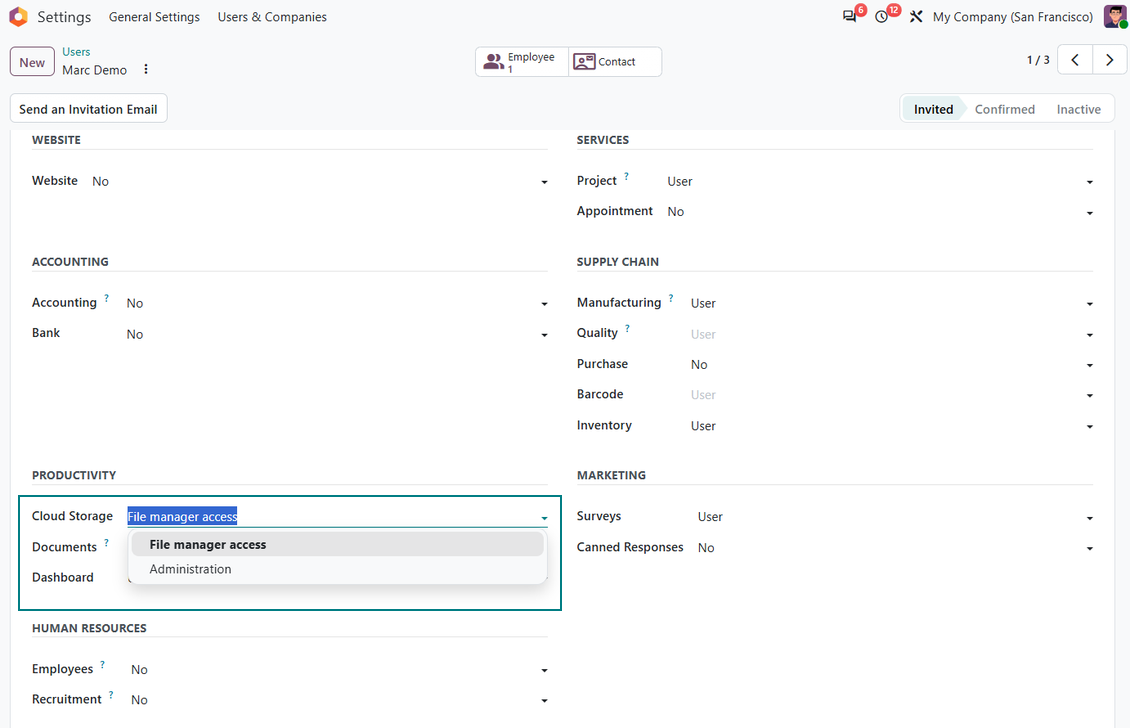
Task: Set status to Inactive
Action: (1078, 109)
